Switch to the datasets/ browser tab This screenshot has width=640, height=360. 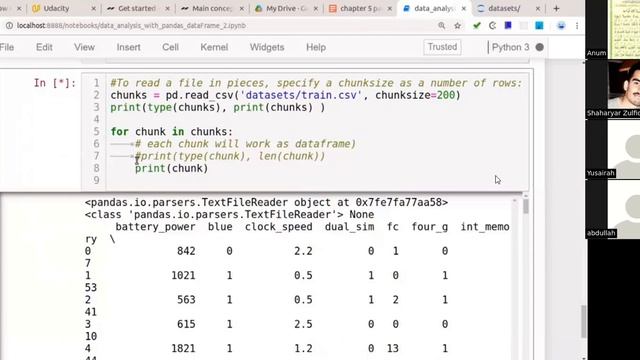[504, 8]
